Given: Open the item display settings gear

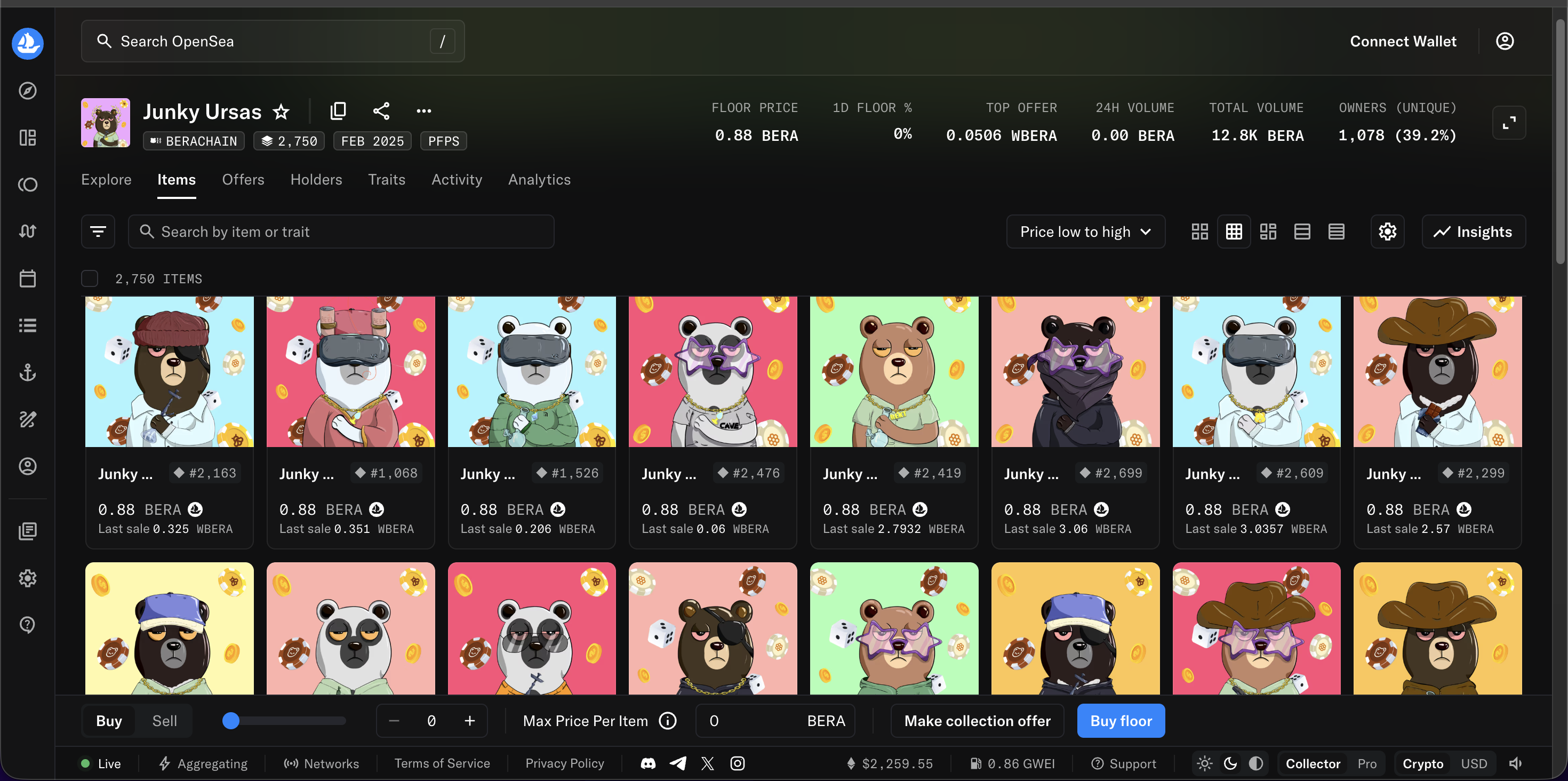Looking at the screenshot, I should coord(1387,232).
